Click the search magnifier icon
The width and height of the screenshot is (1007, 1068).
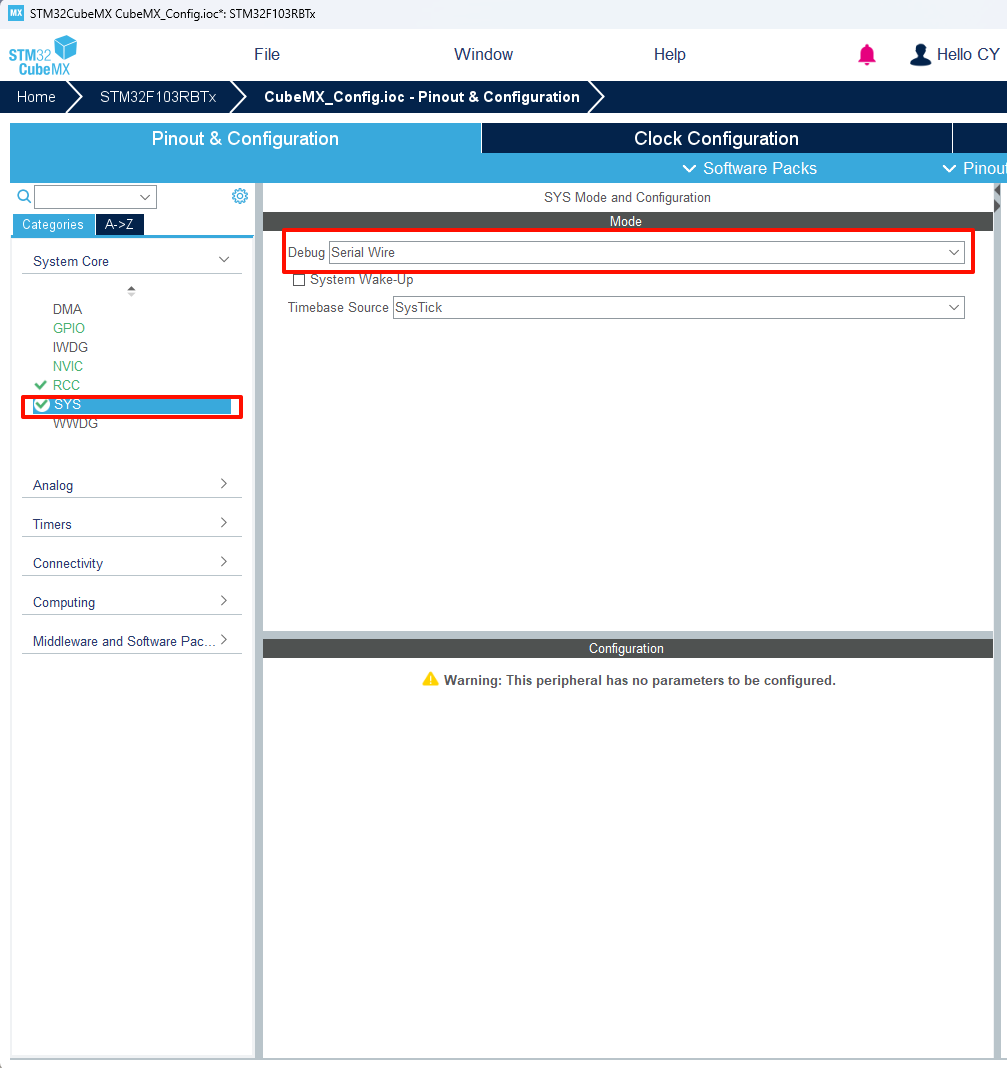coord(24,196)
